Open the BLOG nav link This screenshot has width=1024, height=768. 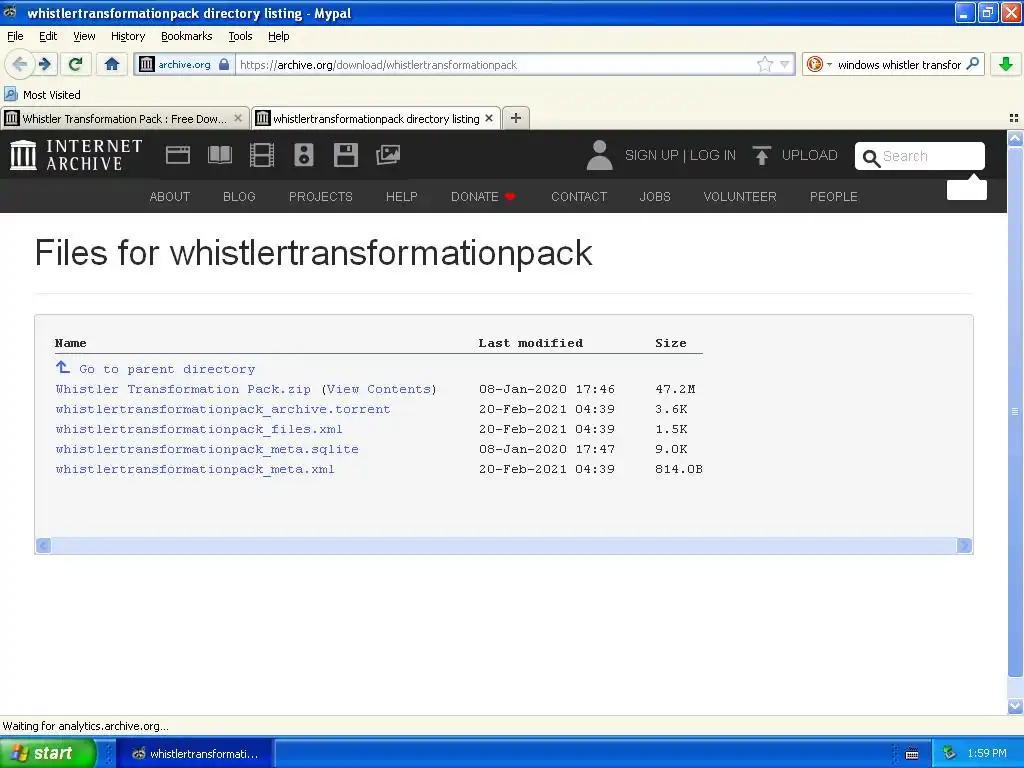[239, 197]
